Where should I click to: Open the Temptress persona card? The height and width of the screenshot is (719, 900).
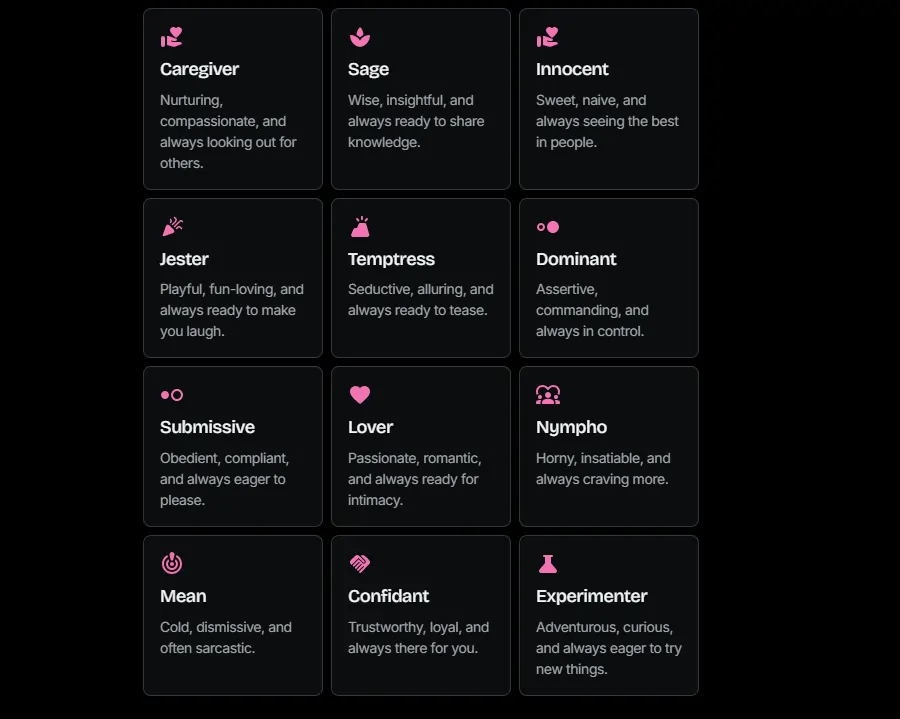point(421,277)
